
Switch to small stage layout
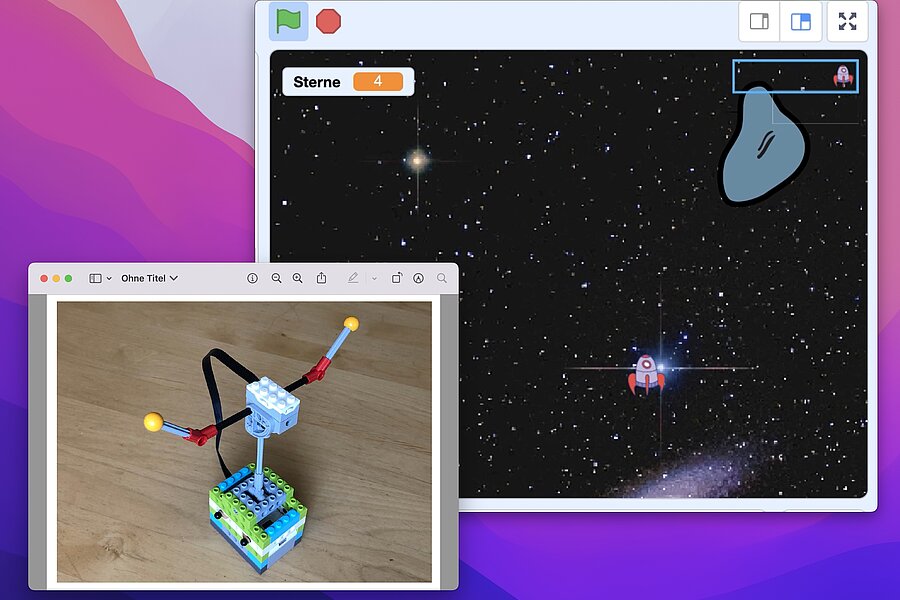759,22
